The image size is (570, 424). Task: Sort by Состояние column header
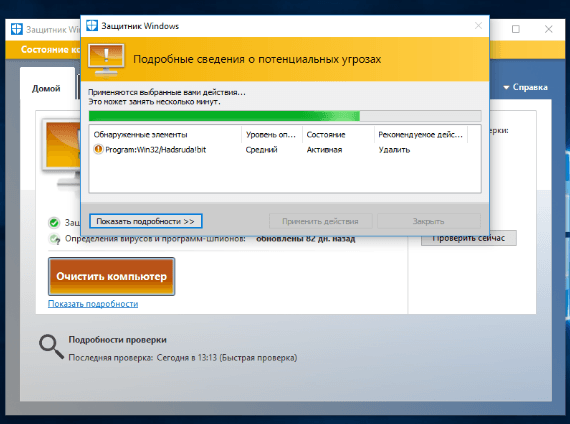[338, 135]
